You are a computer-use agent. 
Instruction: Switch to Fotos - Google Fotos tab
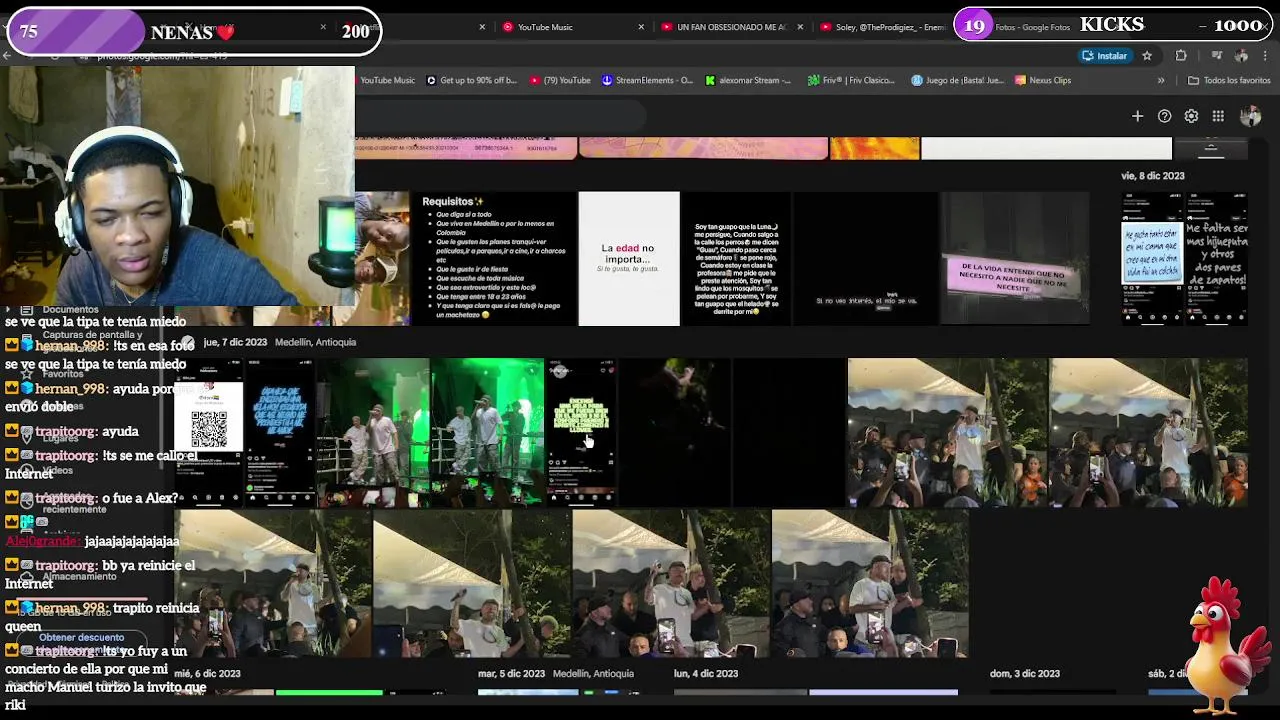pos(1030,27)
